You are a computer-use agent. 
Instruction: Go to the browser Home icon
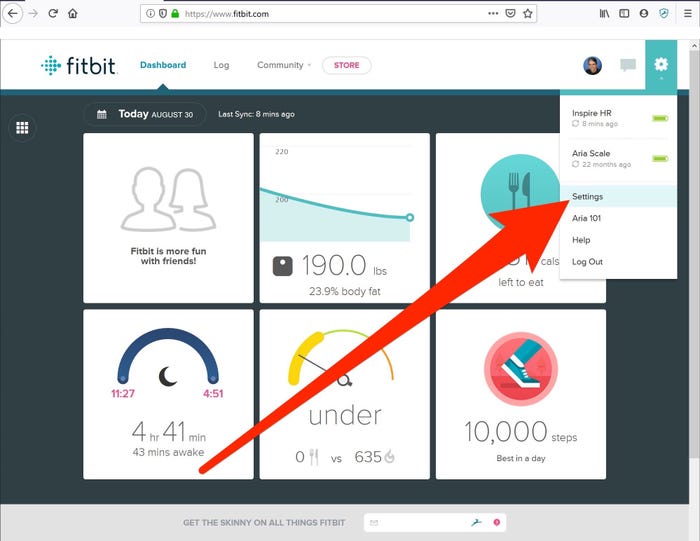coord(73,13)
